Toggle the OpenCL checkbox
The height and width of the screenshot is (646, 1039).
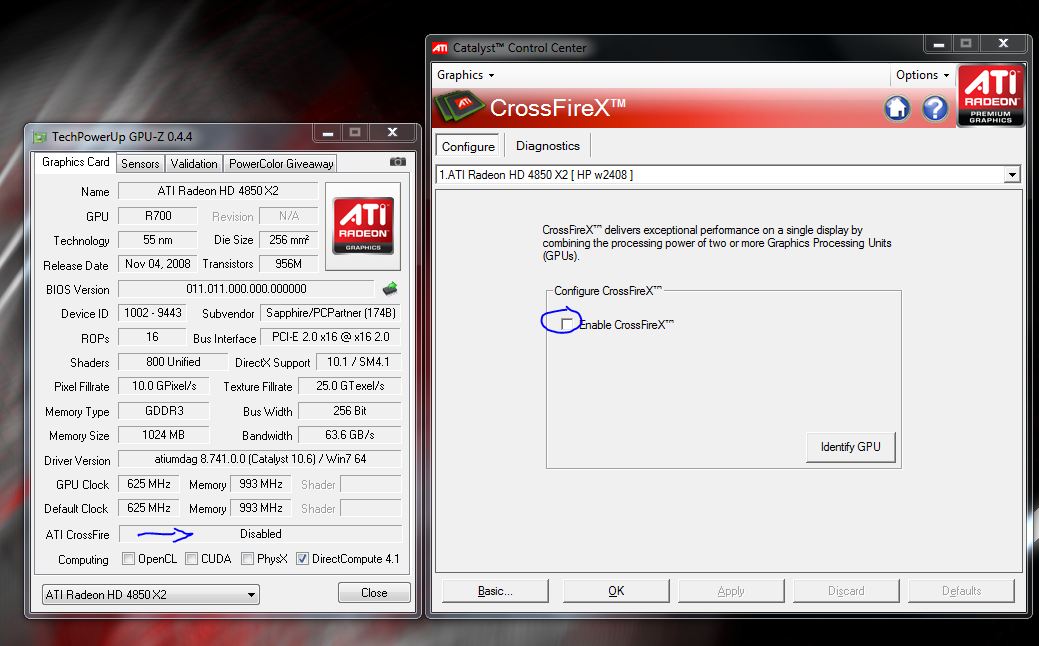point(129,559)
